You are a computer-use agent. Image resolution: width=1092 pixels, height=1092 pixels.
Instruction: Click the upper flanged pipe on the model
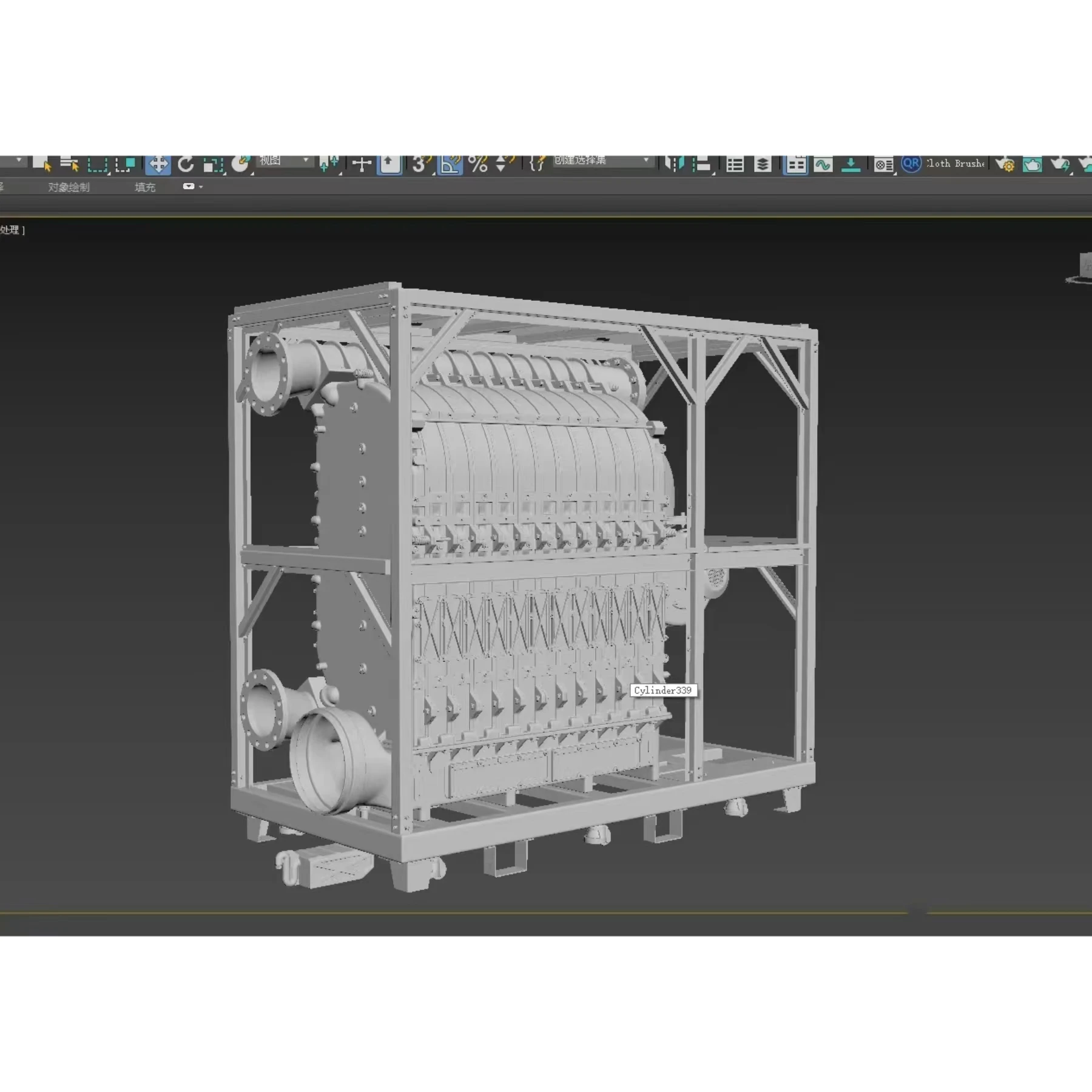[285, 369]
